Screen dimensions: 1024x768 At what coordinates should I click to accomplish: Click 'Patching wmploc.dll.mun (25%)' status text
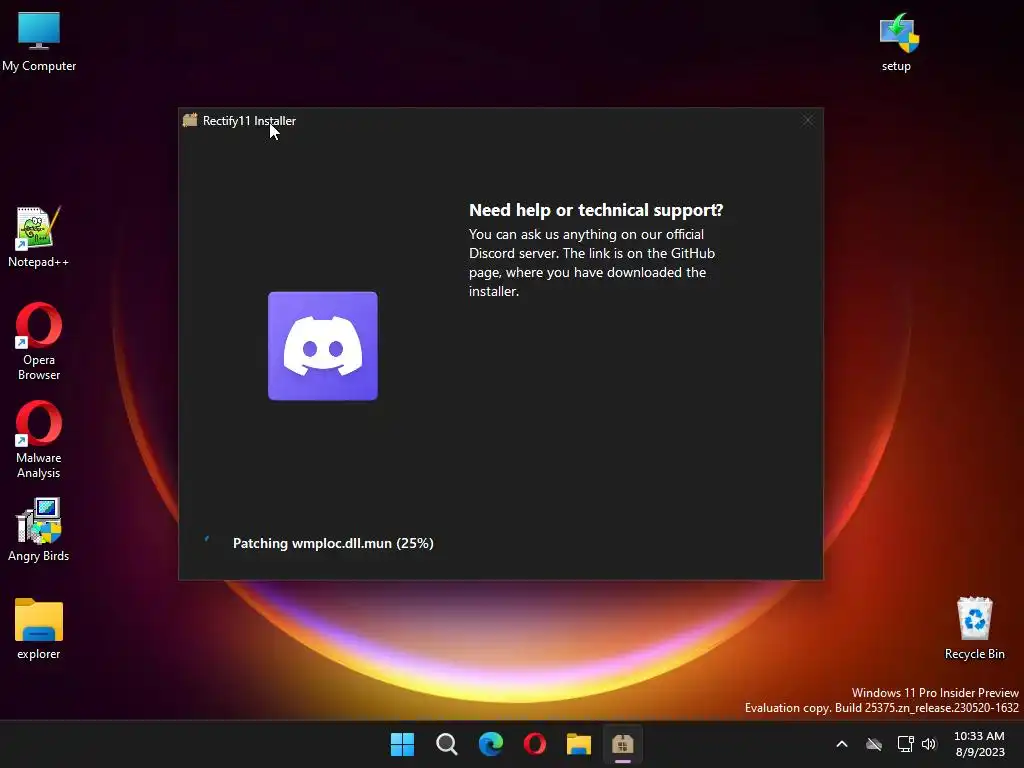pos(333,543)
